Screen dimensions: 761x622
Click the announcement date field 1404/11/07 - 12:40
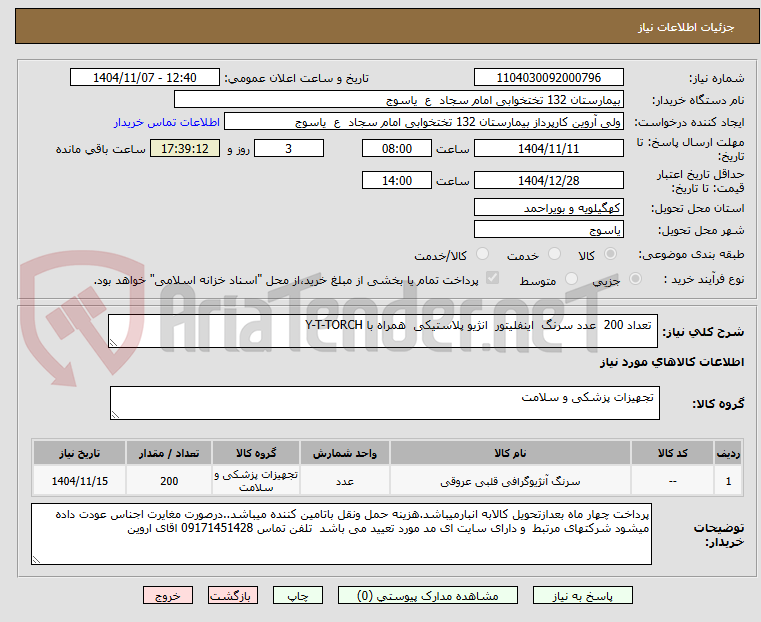(145, 78)
